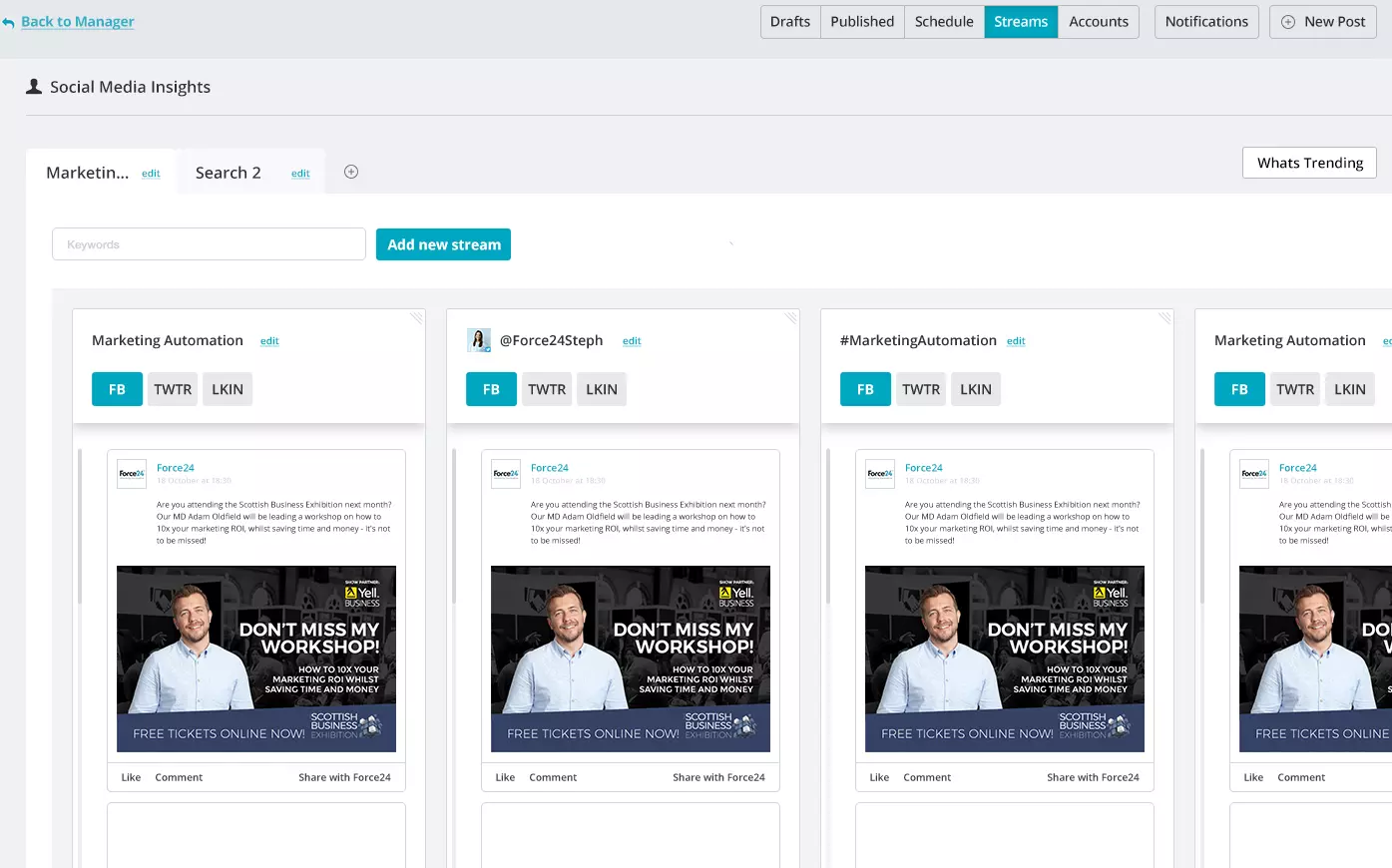Click the @Force24Steph profile avatar
The image size is (1392, 868).
[x=479, y=340]
